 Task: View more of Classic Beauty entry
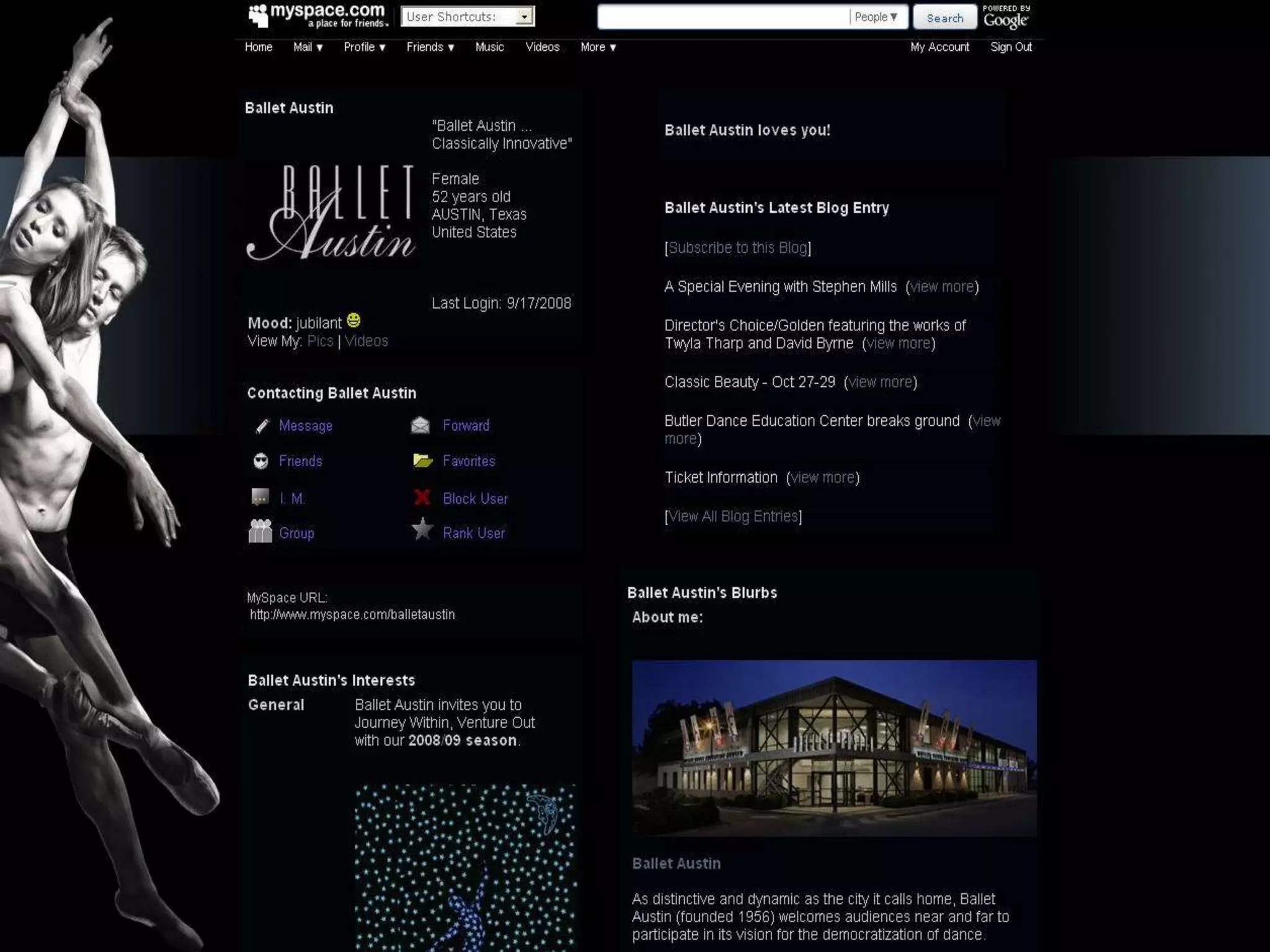881,382
